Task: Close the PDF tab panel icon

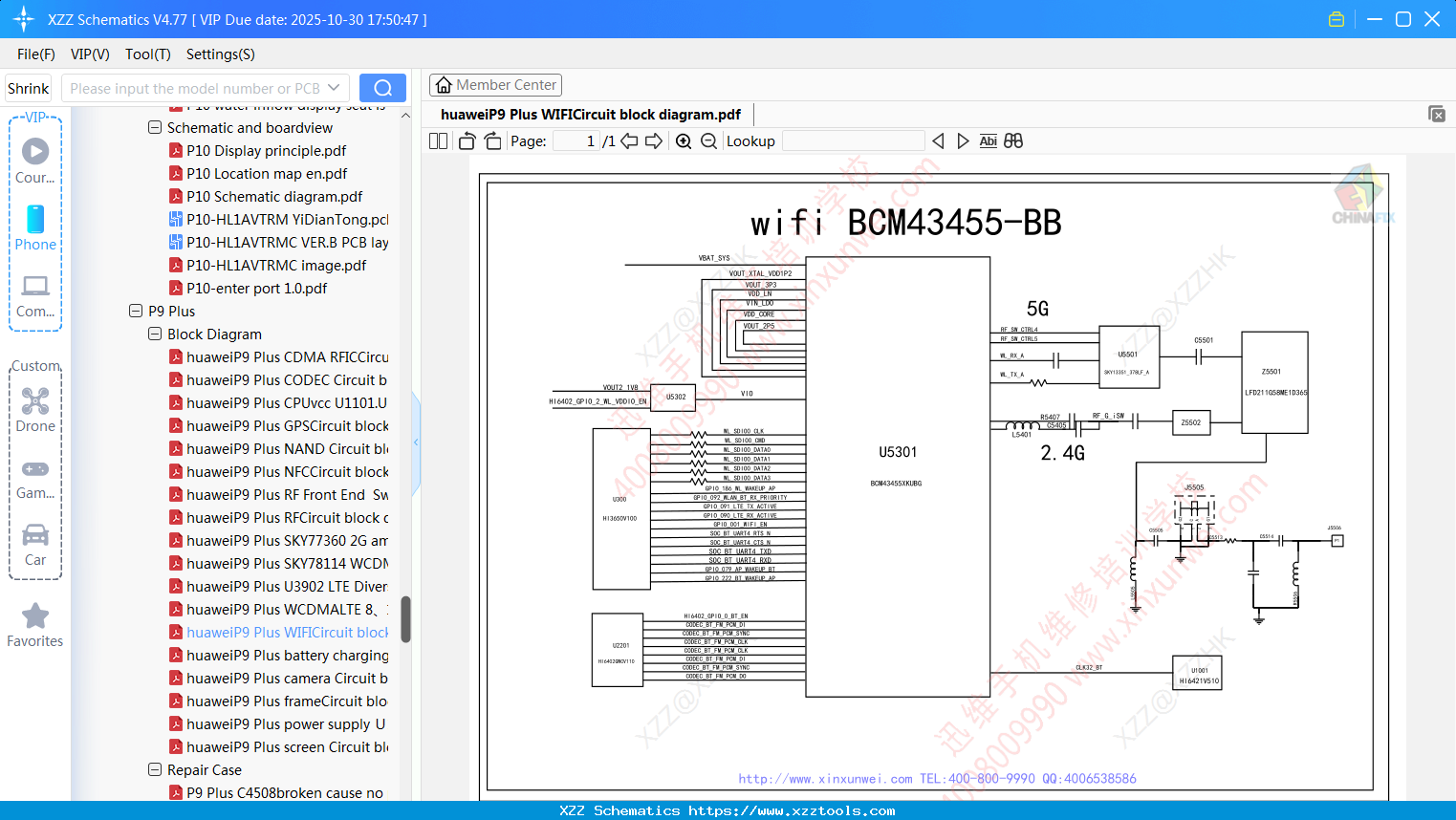Action: [x=1437, y=114]
